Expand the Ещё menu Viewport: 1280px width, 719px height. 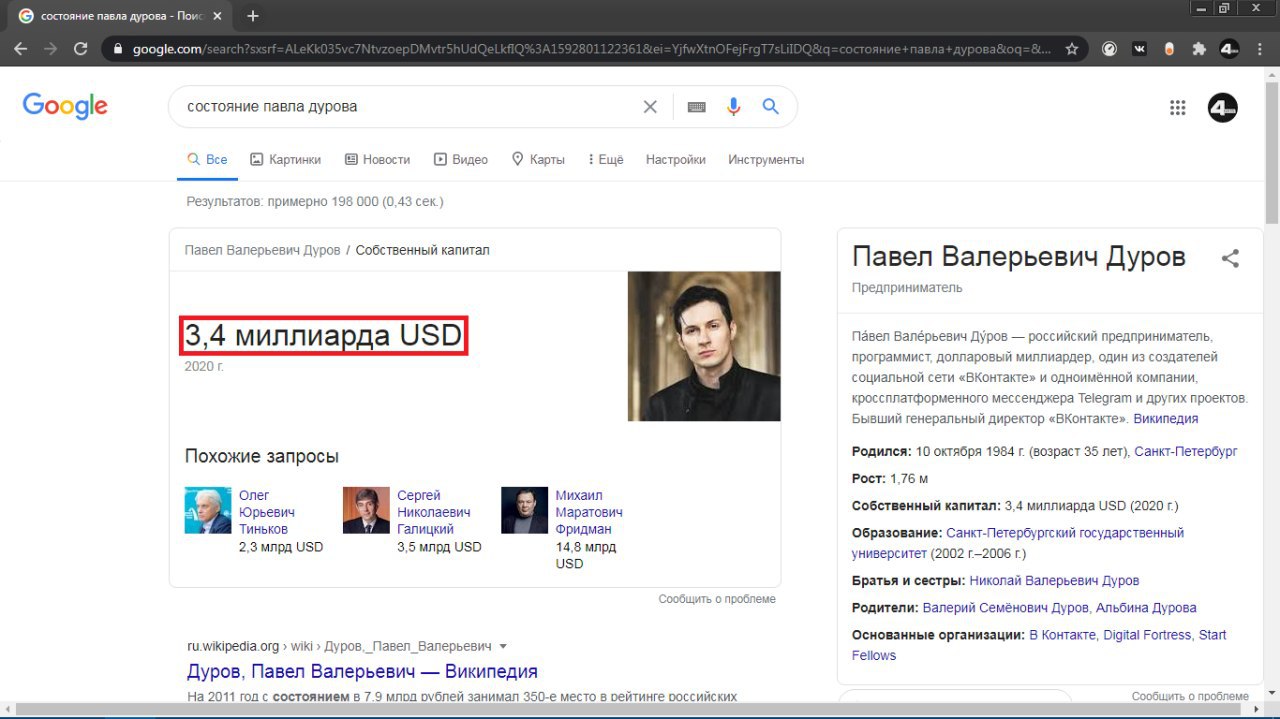(x=606, y=160)
